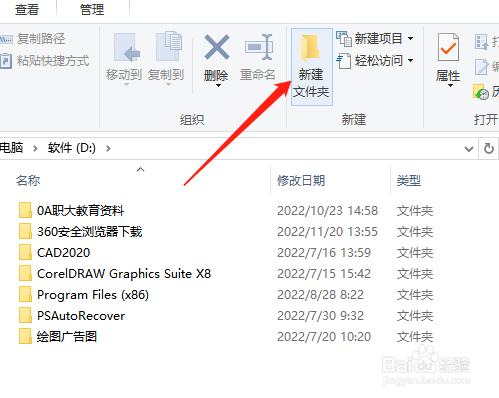Click 复制路径 (Copy path) button
The height and width of the screenshot is (398, 499).
tap(33, 39)
